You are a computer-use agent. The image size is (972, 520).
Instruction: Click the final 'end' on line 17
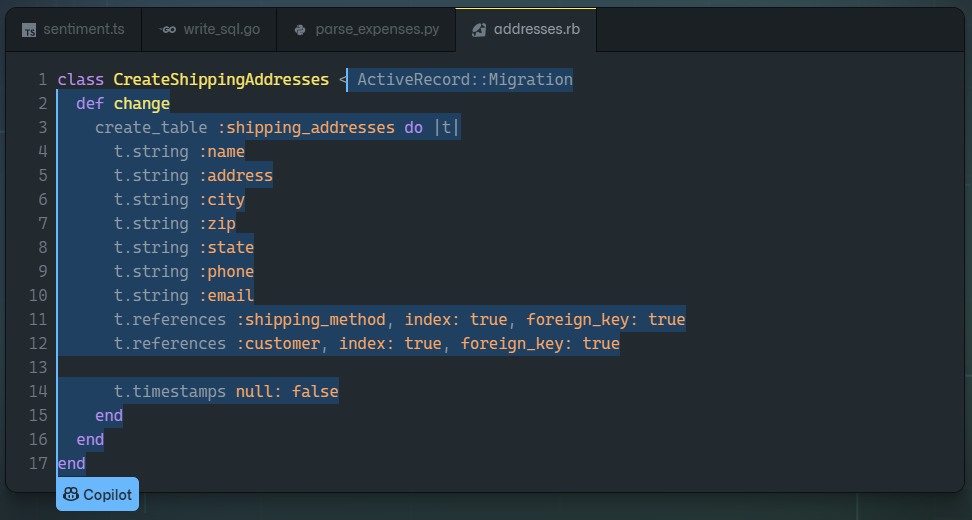pyautogui.click(x=71, y=464)
